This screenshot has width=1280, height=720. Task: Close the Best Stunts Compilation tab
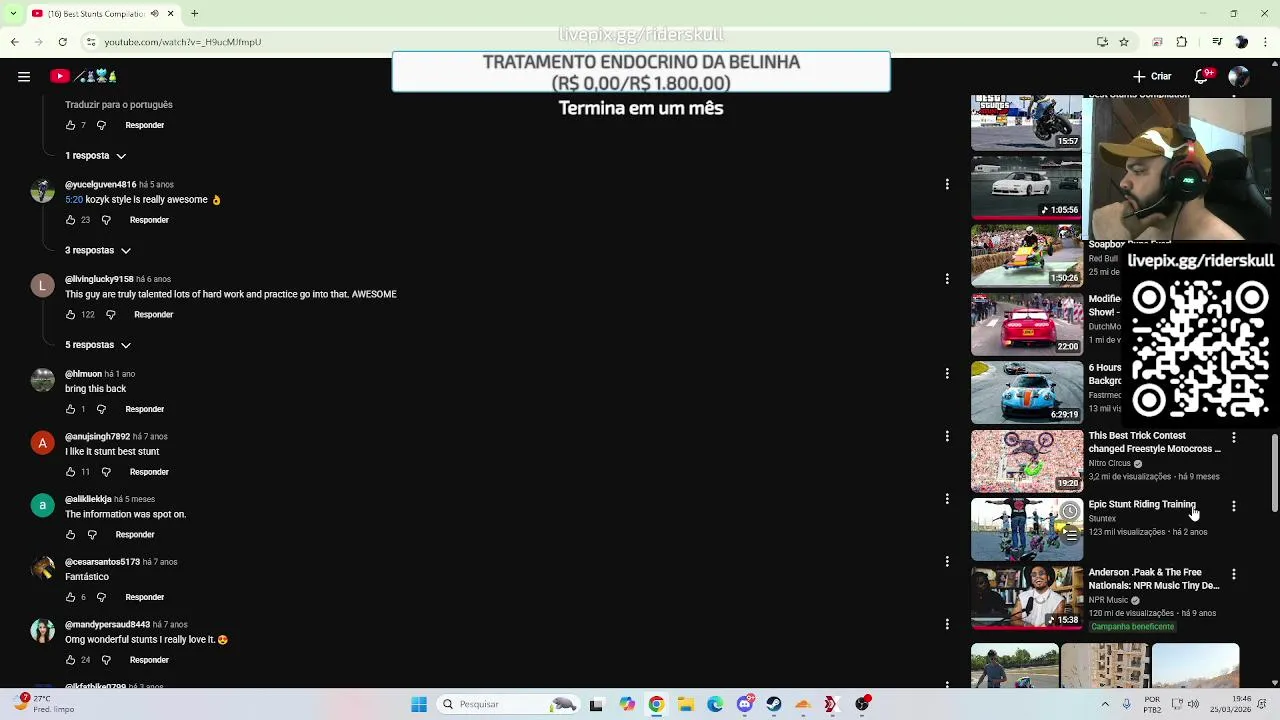point(170,14)
